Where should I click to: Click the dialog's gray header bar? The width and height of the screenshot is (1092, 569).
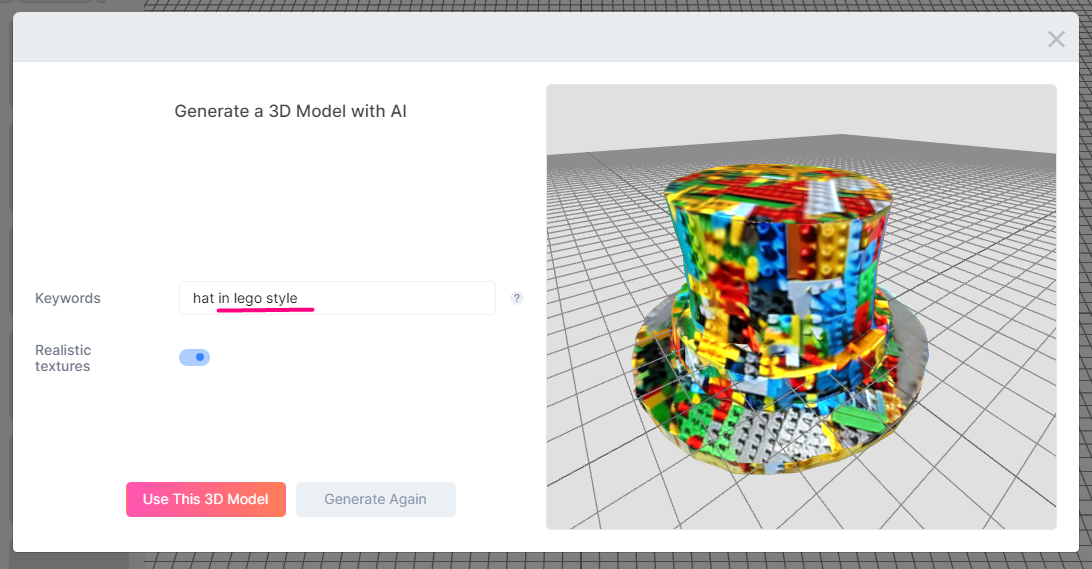500,38
